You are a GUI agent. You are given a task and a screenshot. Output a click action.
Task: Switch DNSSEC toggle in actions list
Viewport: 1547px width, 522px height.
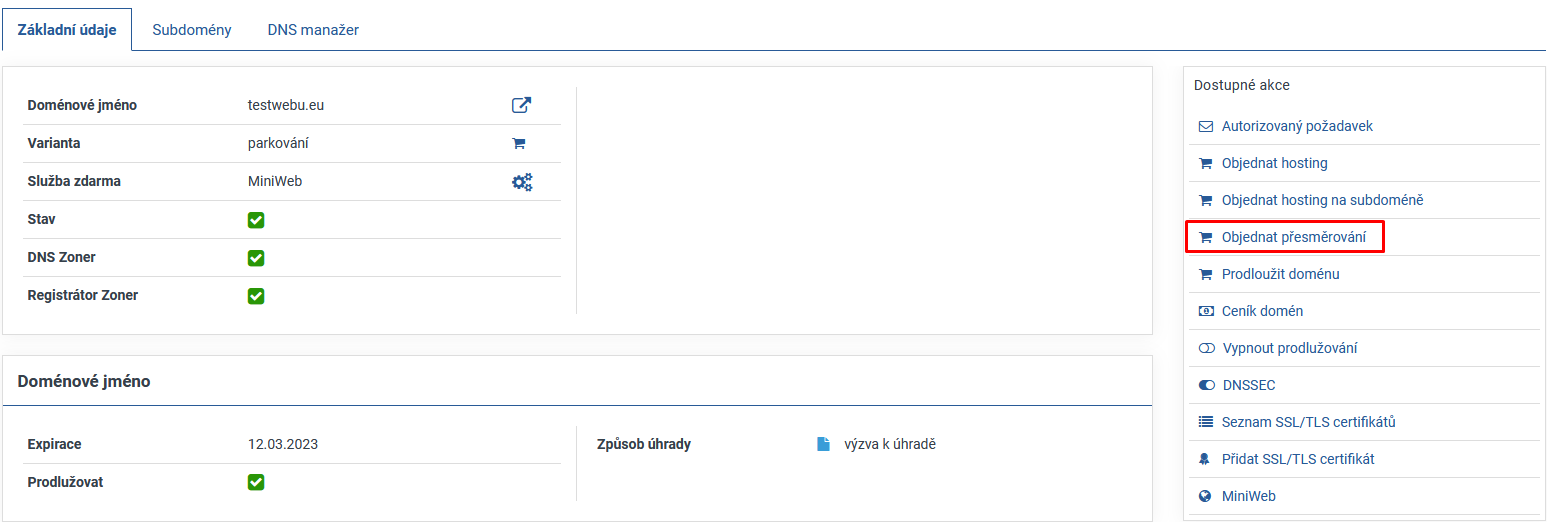click(x=1206, y=385)
